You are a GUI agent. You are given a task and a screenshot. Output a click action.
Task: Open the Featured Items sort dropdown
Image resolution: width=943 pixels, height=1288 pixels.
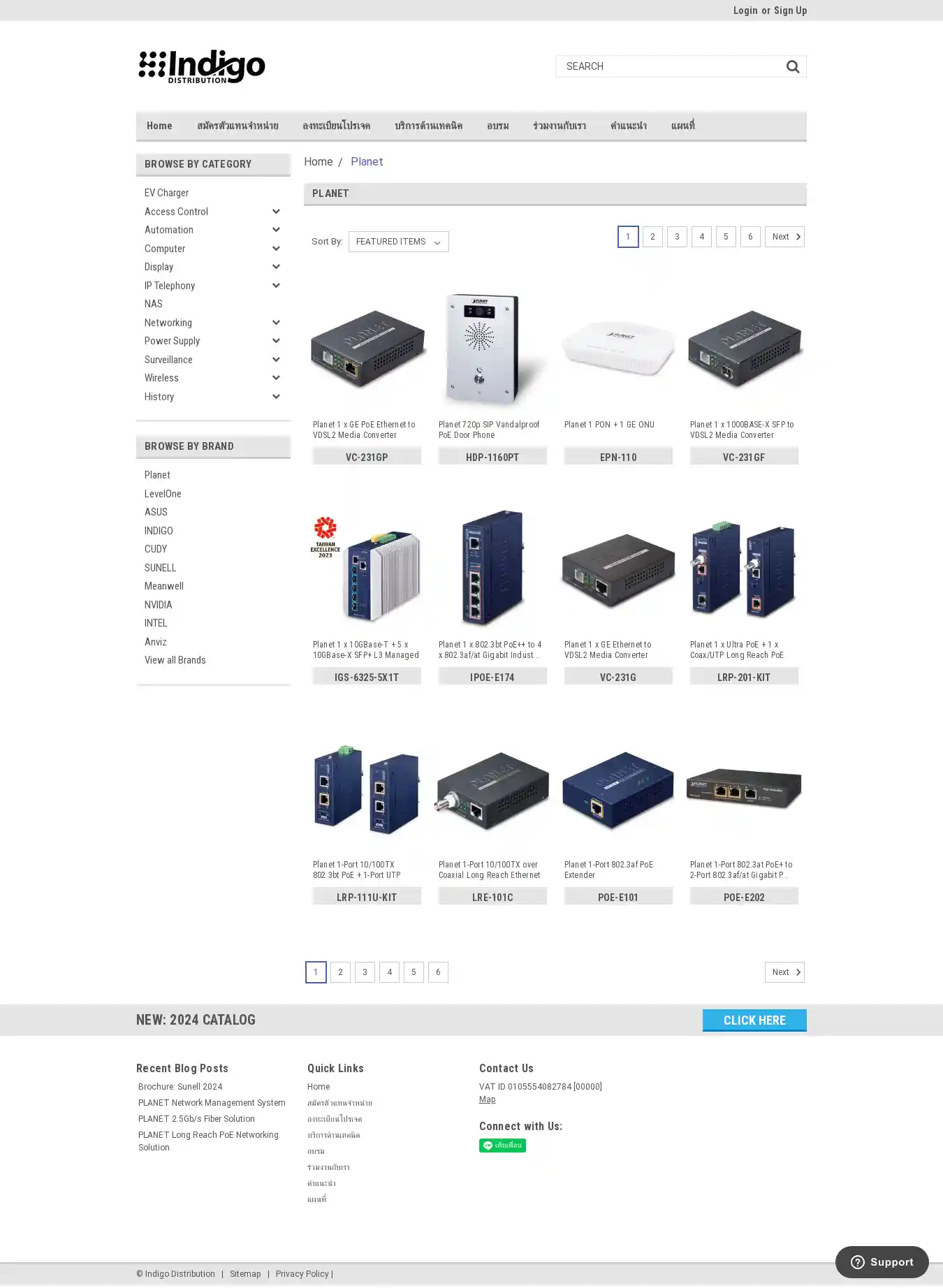398,242
